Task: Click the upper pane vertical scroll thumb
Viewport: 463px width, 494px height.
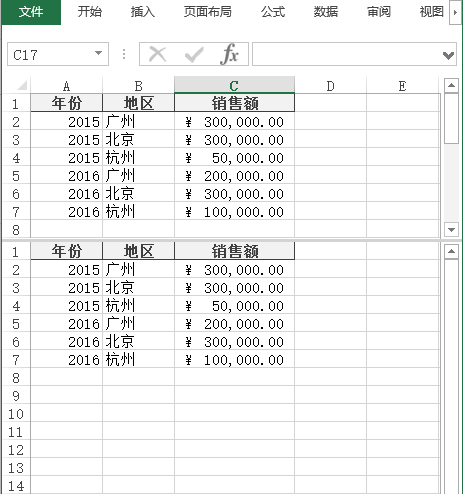Action: tap(451, 118)
